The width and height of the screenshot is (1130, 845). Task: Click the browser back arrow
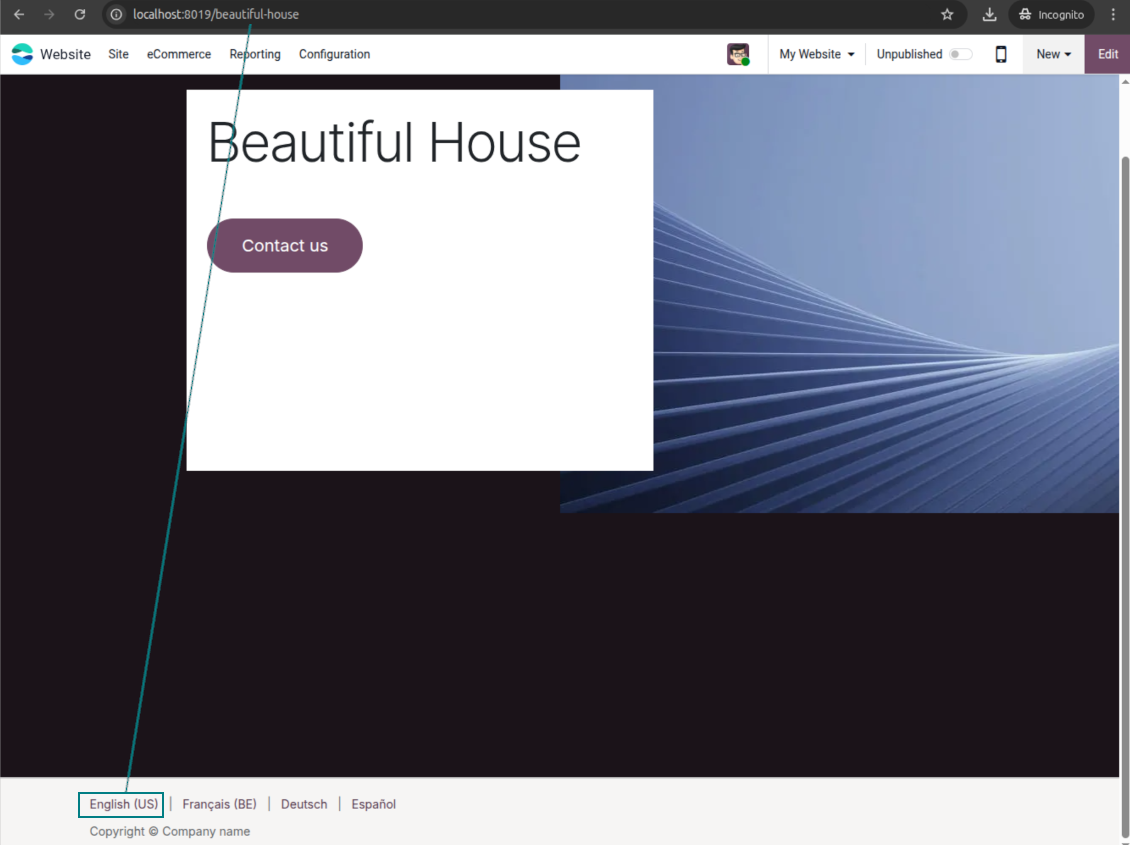click(x=19, y=15)
